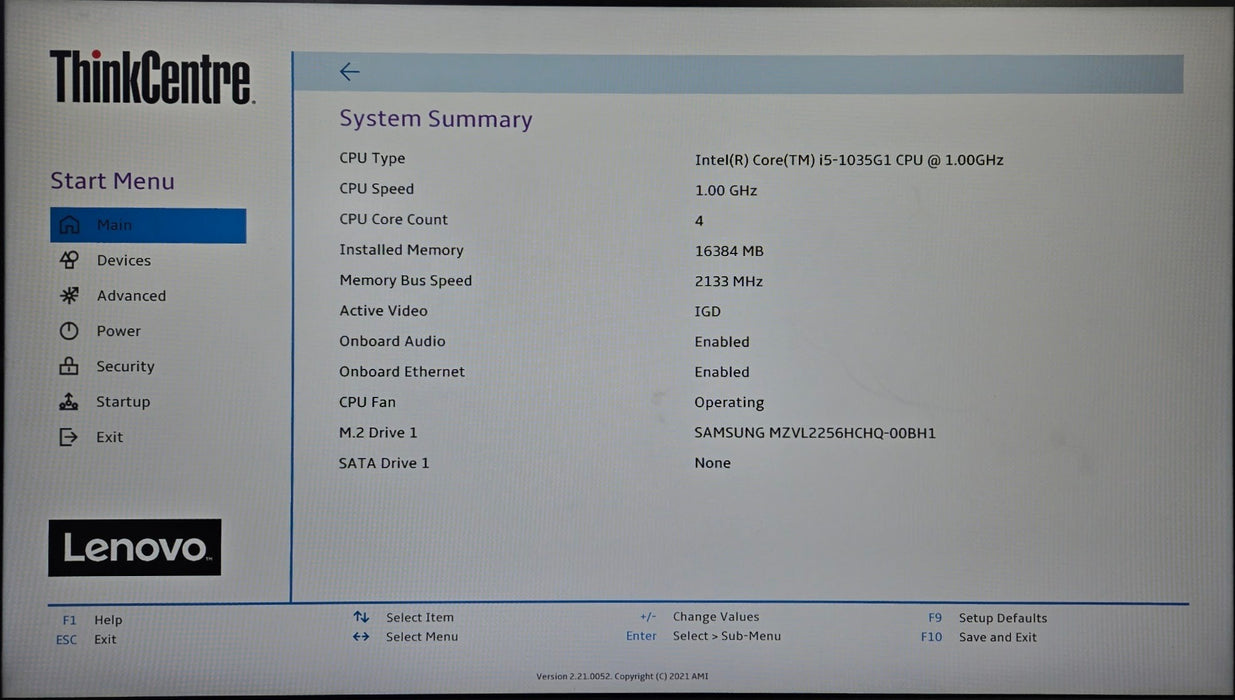The width and height of the screenshot is (1235, 700).
Task: Open the Power menu label
Action: (118, 331)
